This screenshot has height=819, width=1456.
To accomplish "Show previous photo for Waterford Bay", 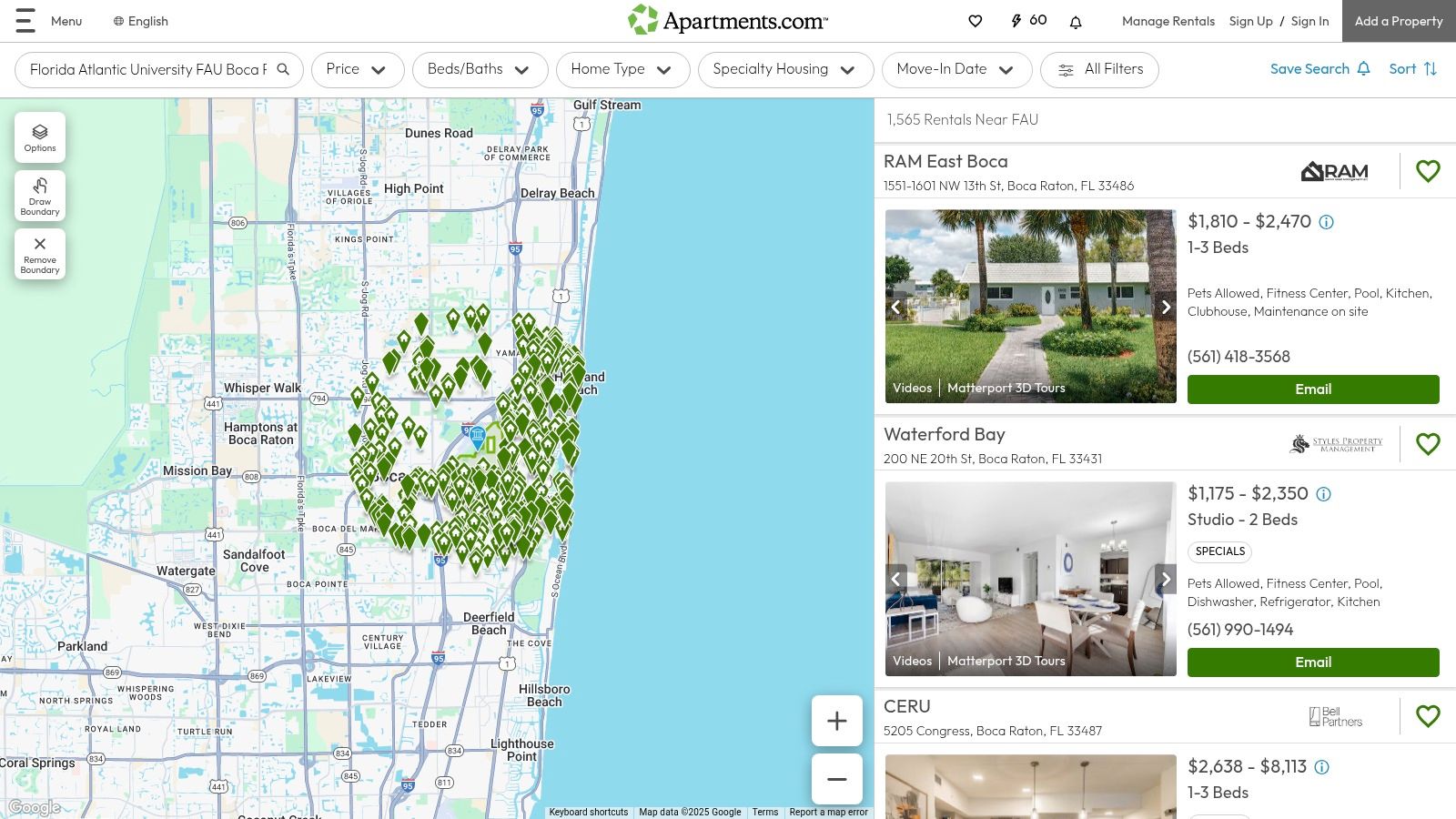I will click(896, 579).
